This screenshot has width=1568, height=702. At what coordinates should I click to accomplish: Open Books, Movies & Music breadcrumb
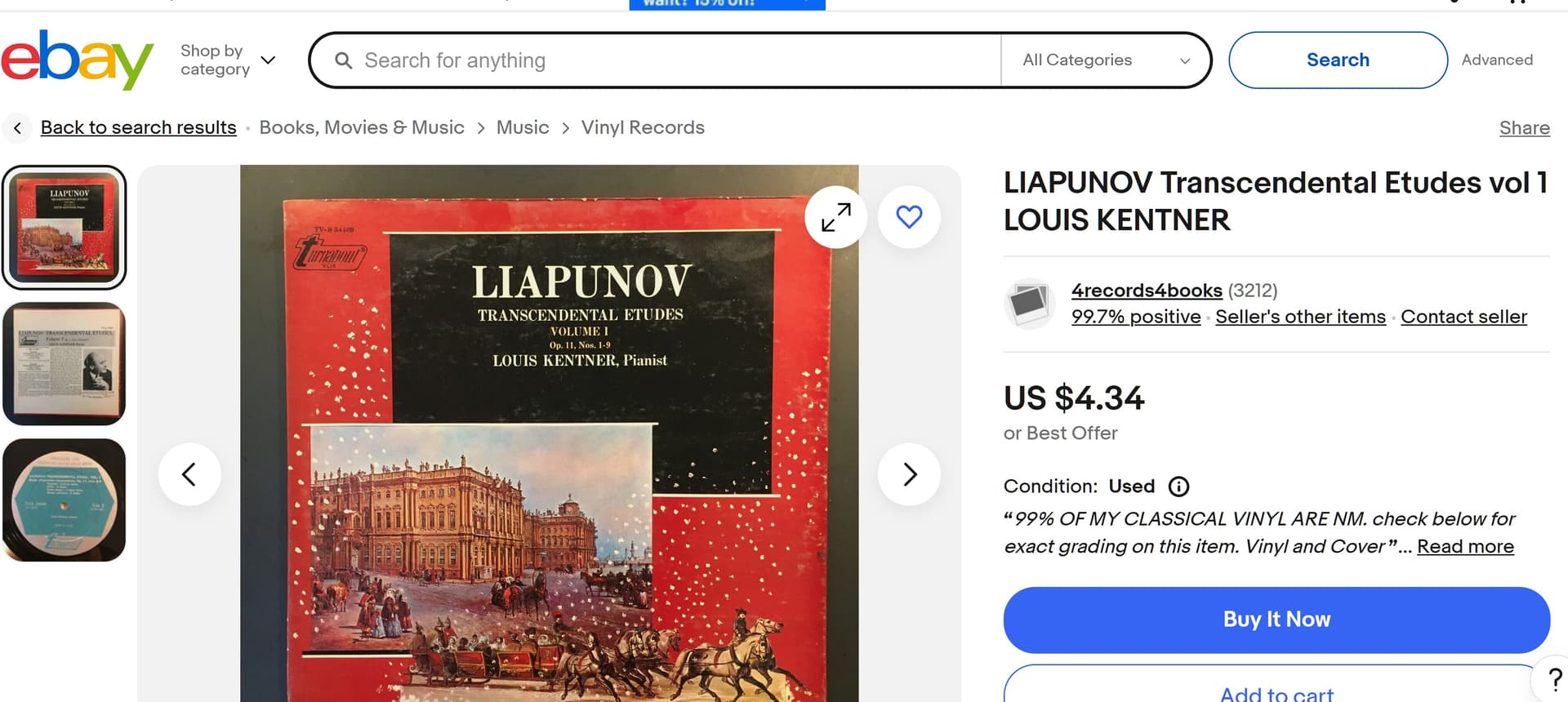(362, 127)
